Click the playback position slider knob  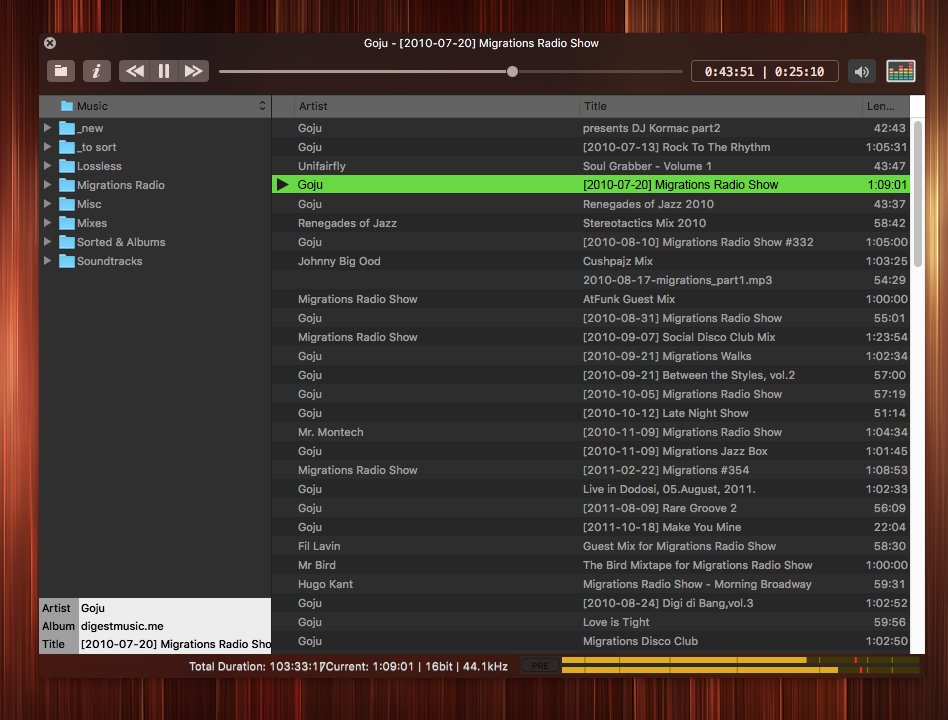click(x=512, y=71)
